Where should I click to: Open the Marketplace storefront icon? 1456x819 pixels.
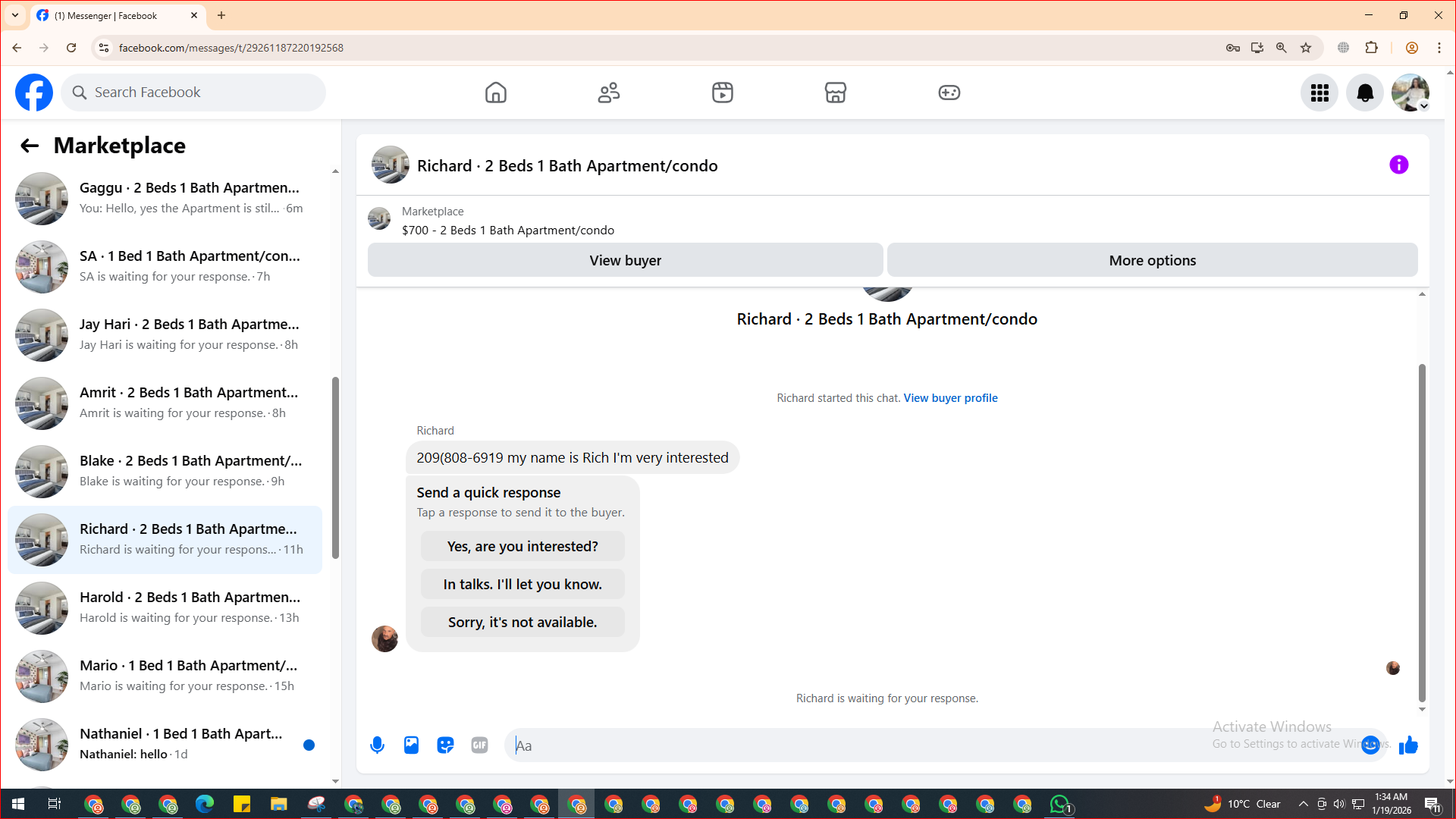836,93
